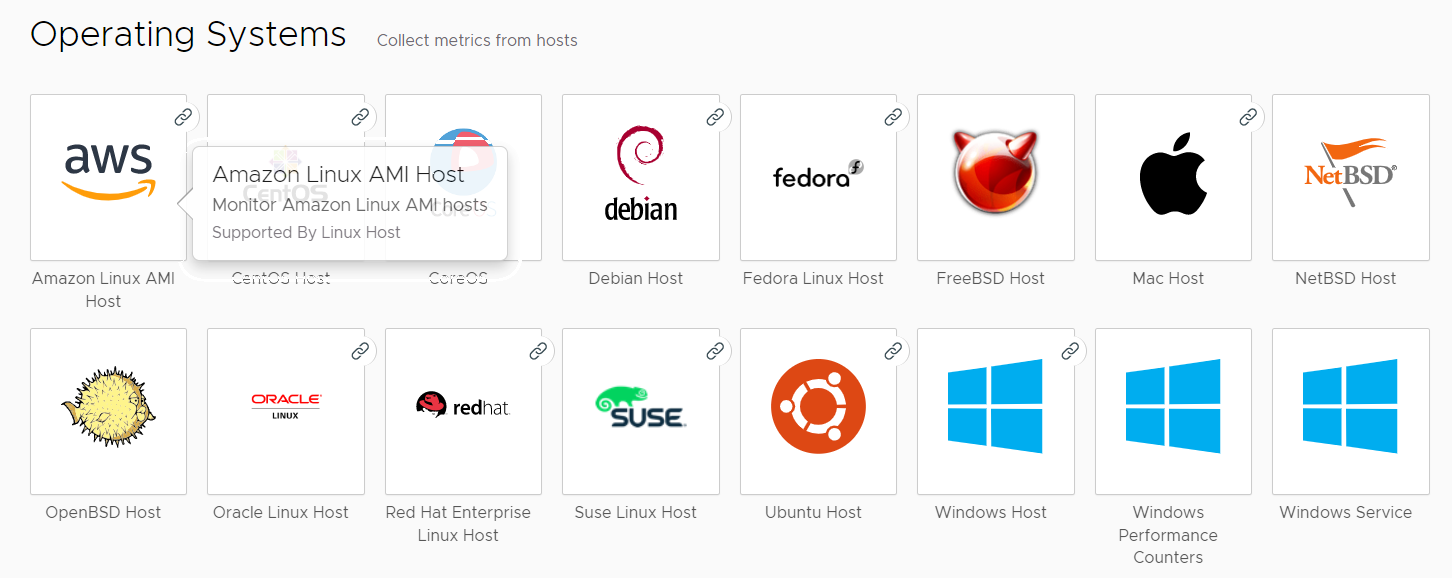1452x578 pixels.
Task: Click the 'NetBSD Host' caption text
Action: (1346, 279)
